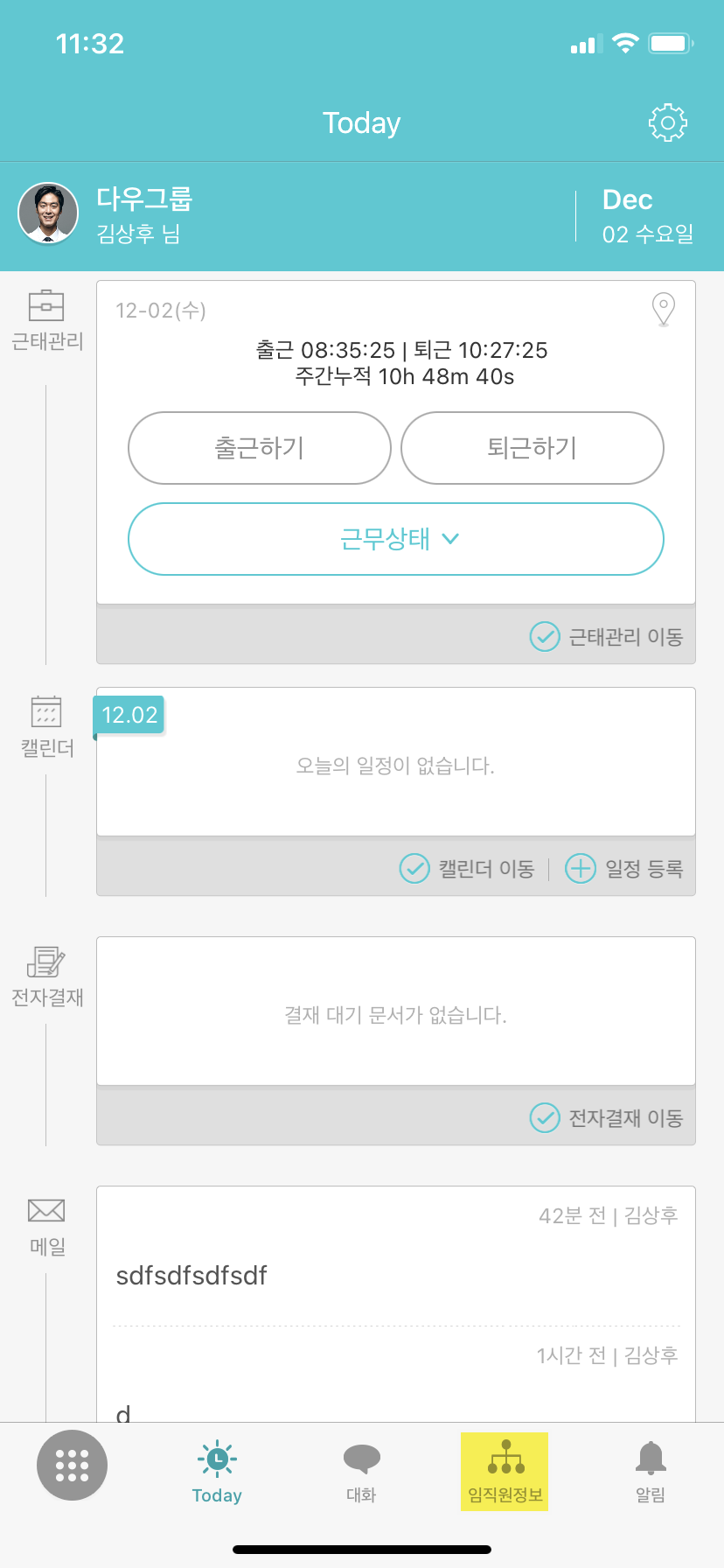Switch to the Today tab

click(217, 1471)
